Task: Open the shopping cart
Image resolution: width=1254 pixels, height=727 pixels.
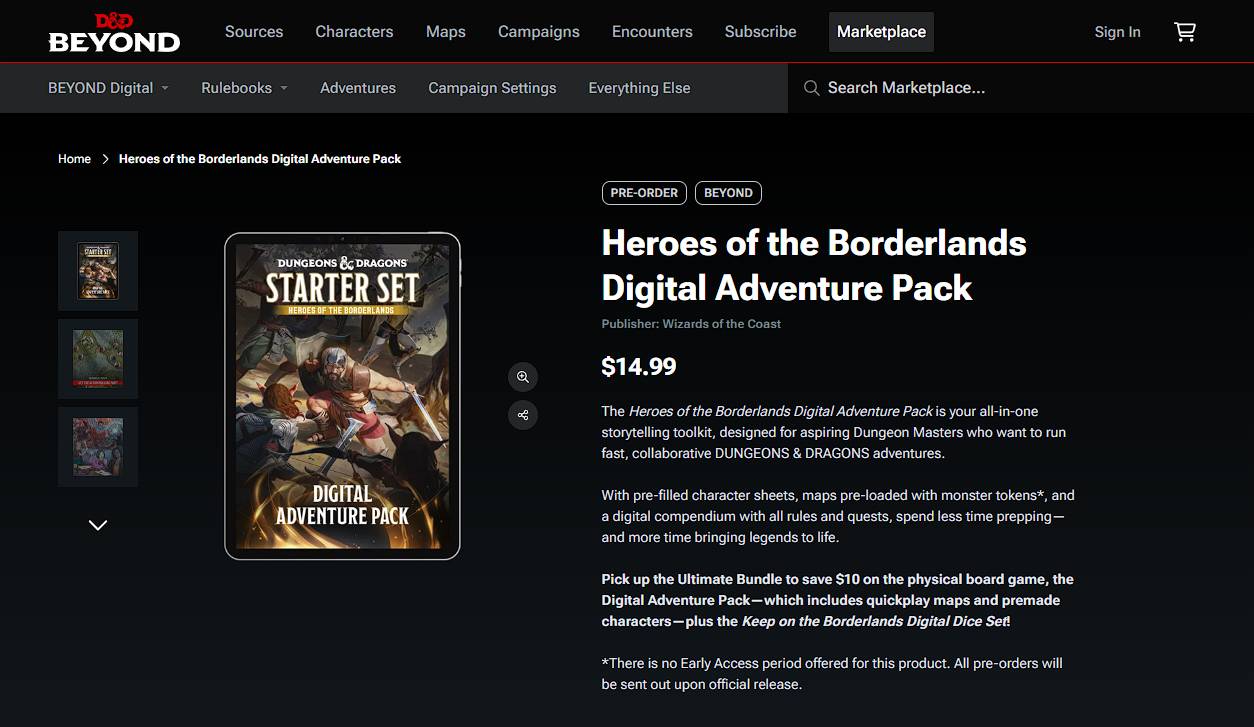Action: (1185, 32)
